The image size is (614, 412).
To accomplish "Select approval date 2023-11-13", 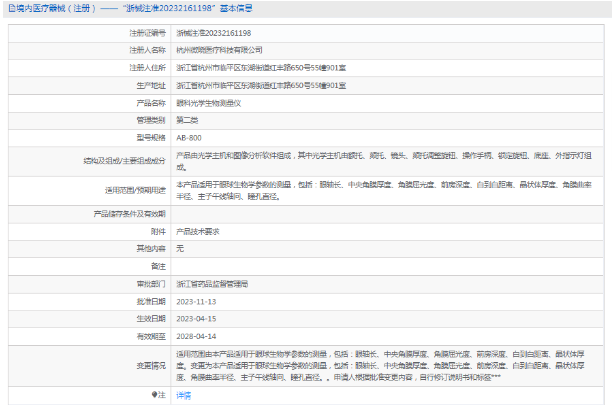I will [x=196, y=300].
